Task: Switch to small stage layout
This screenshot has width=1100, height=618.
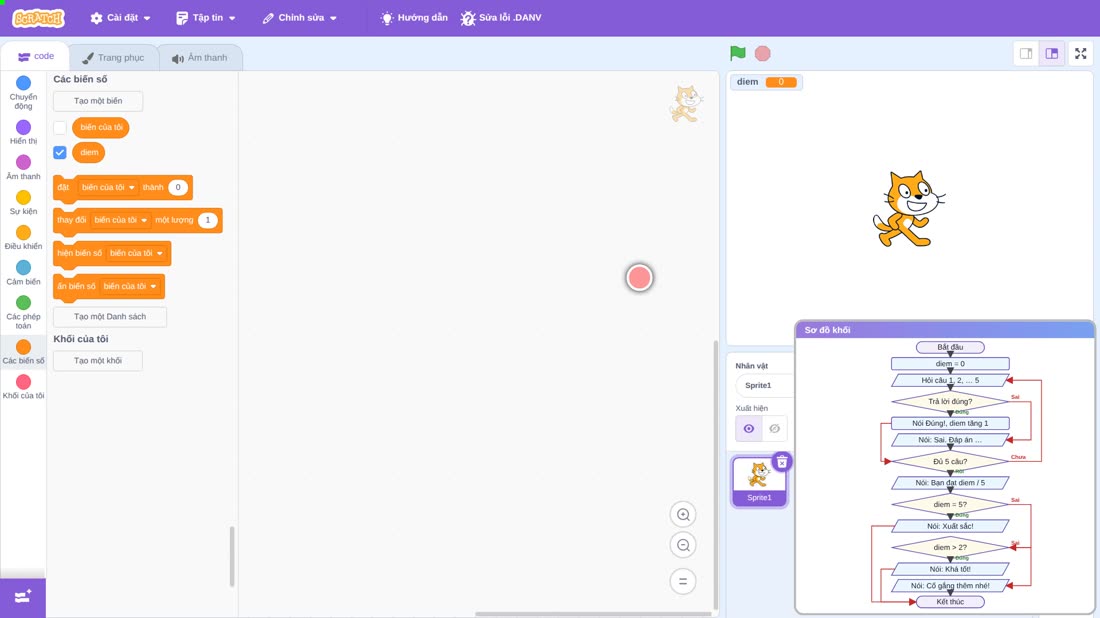Action: pos(1026,53)
